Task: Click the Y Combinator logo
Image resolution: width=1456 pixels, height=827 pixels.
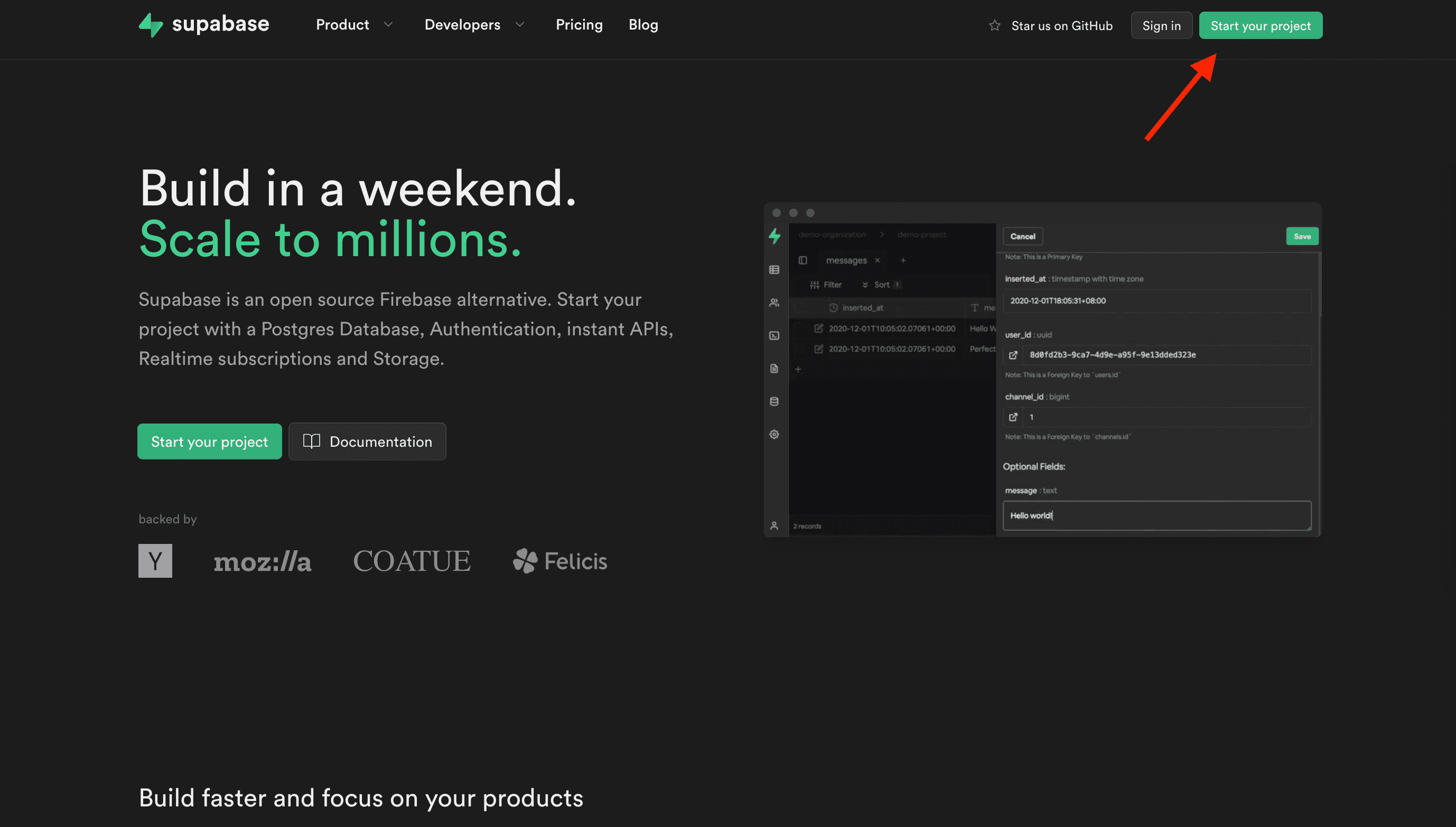Action: (x=155, y=561)
